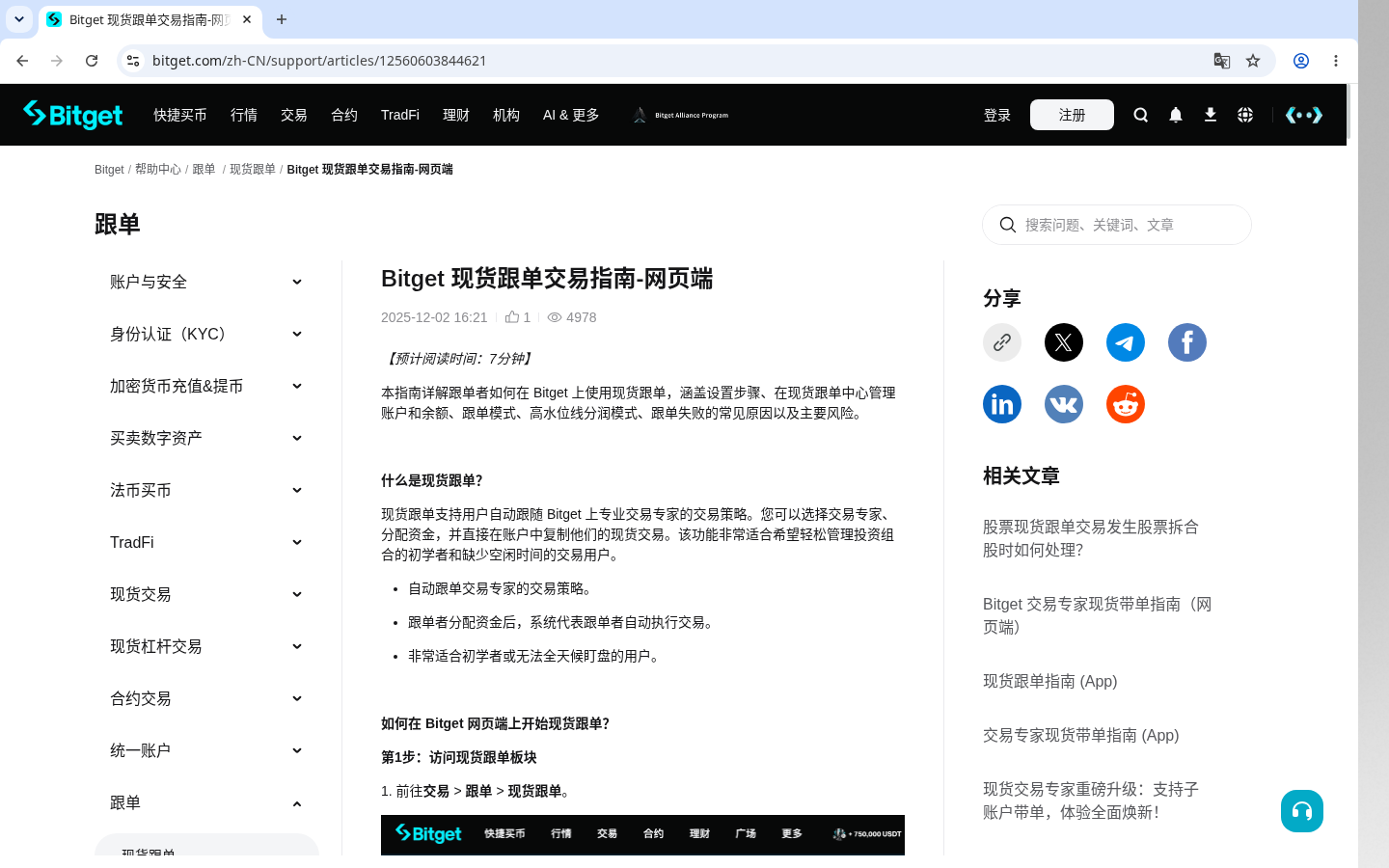This screenshot has height=868, width=1389.
Task: Copy article link via share link icon
Action: click(x=1002, y=342)
